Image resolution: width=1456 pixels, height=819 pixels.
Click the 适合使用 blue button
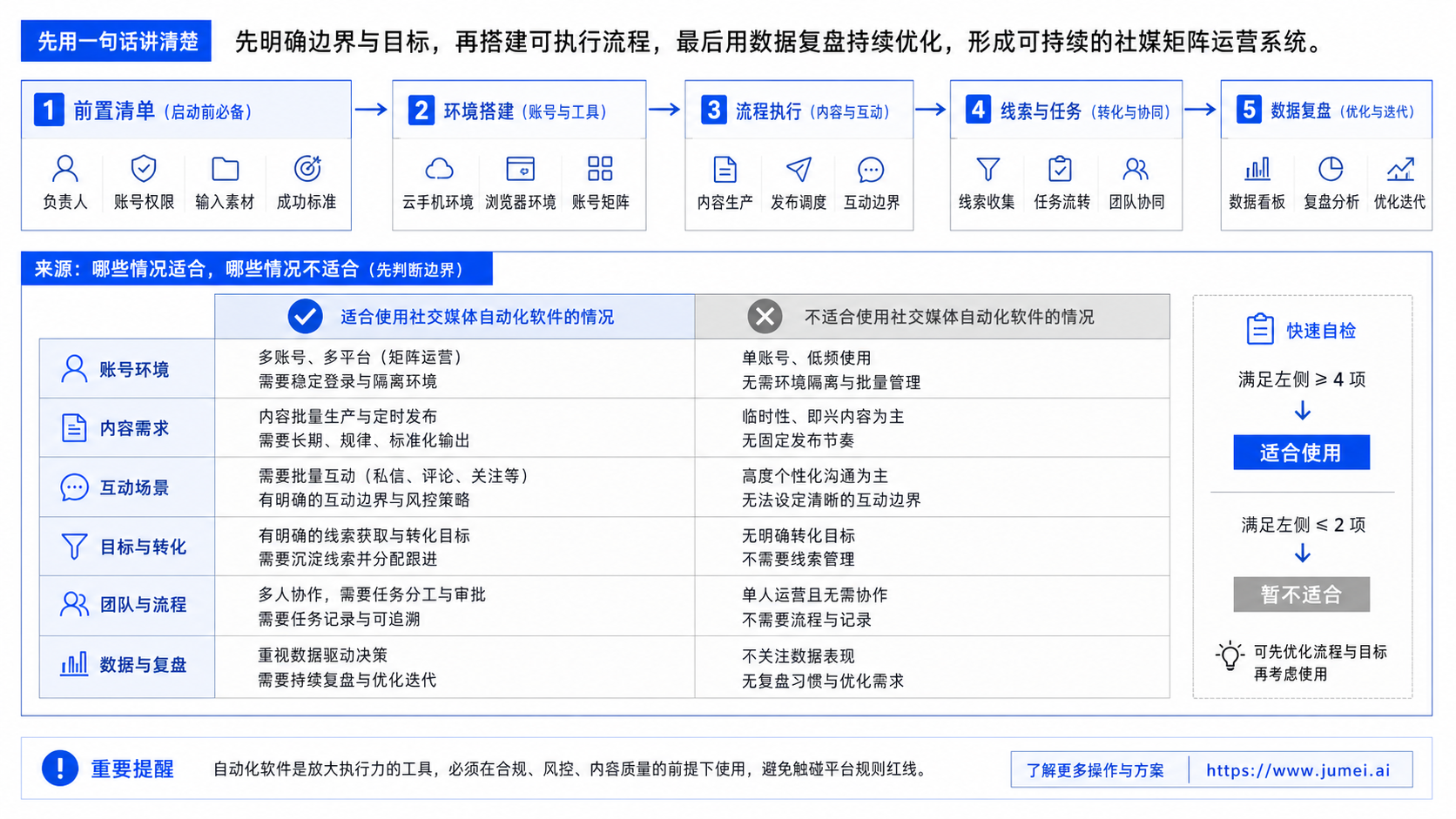1301,453
